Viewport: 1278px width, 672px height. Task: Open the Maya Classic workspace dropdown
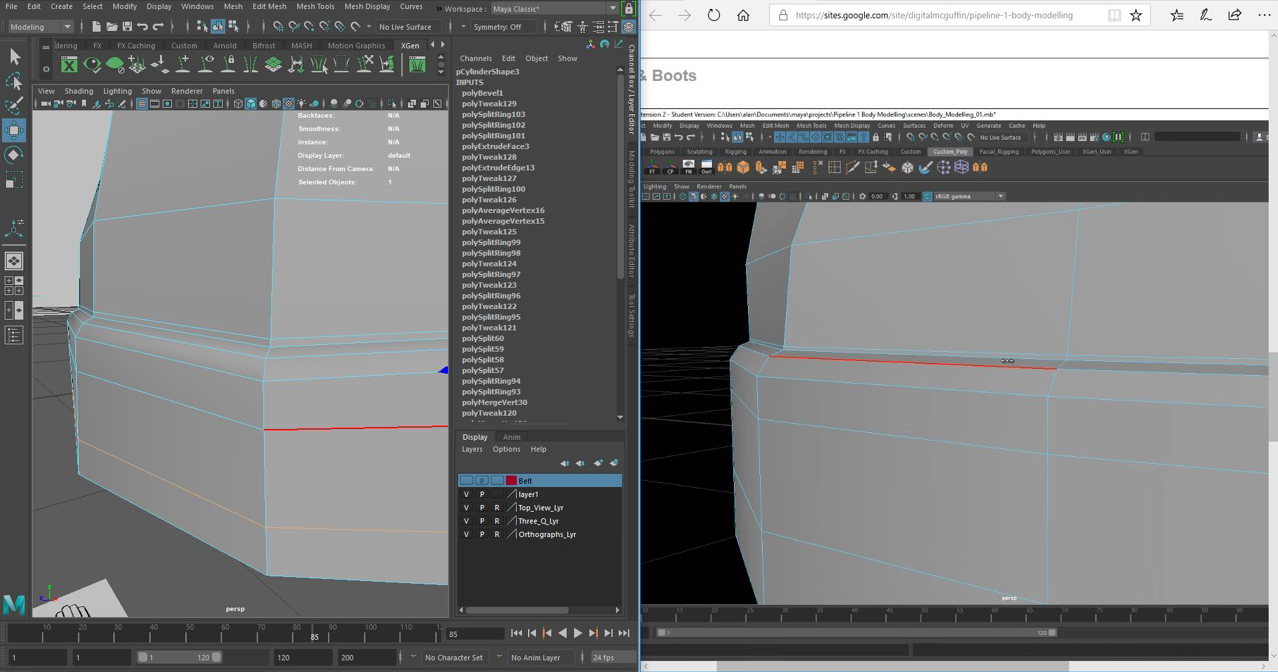pyautogui.click(x=554, y=9)
